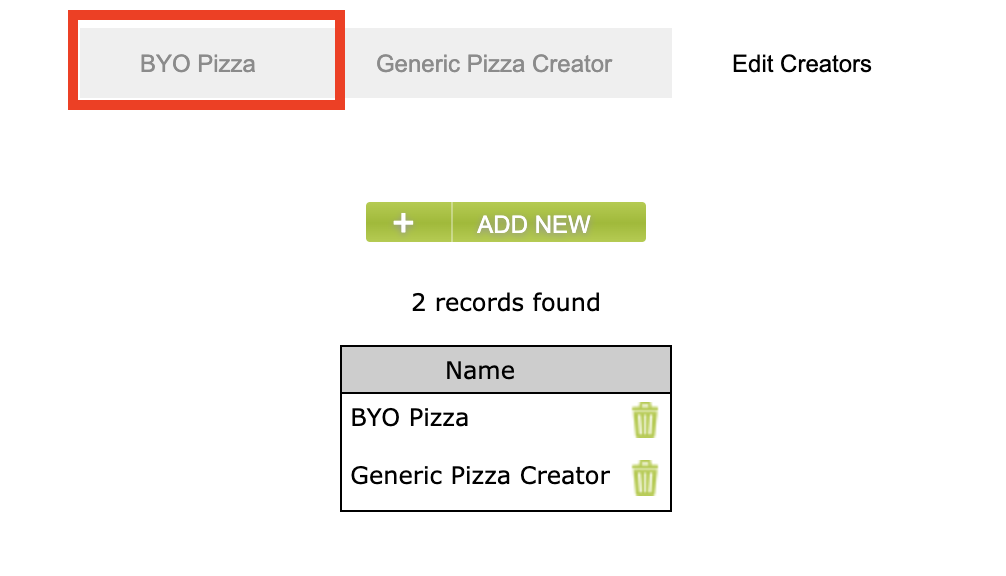Open BYO Pizza from the records list
Image resolution: width=1006 pixels, height=576 pixels.
(410, 418)
